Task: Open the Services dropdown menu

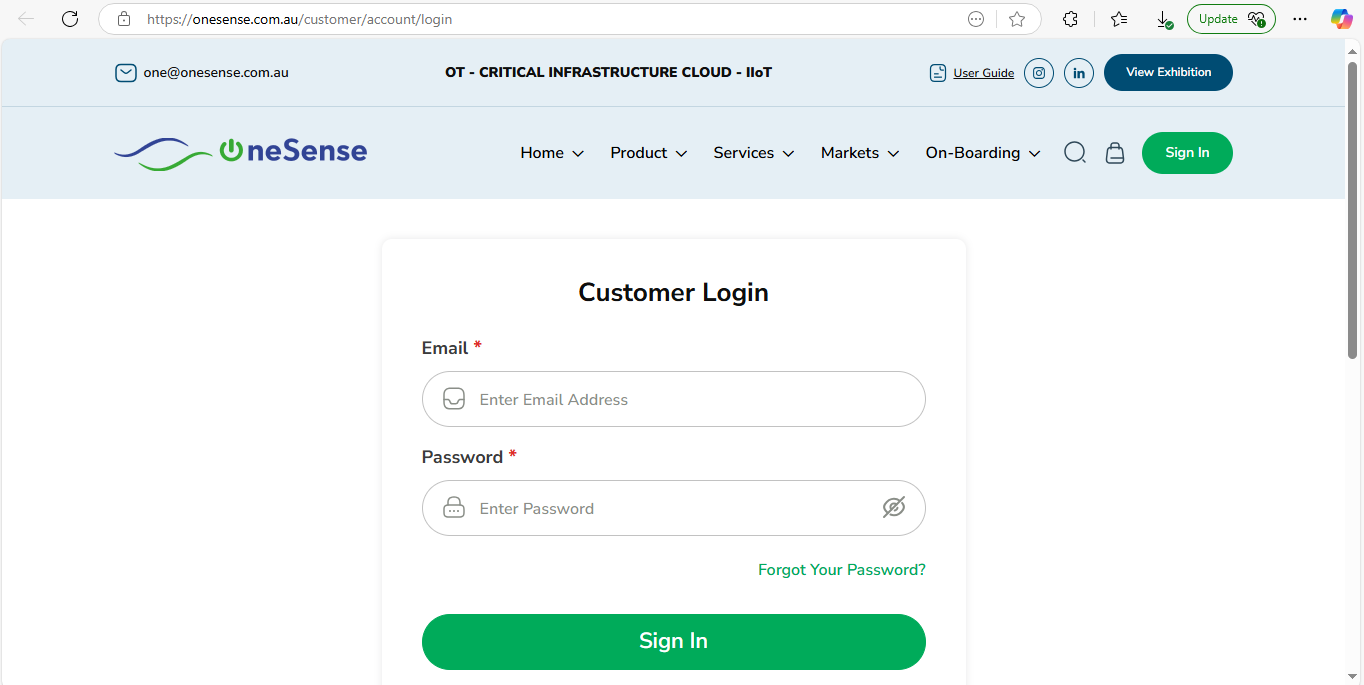Action: 754,153
